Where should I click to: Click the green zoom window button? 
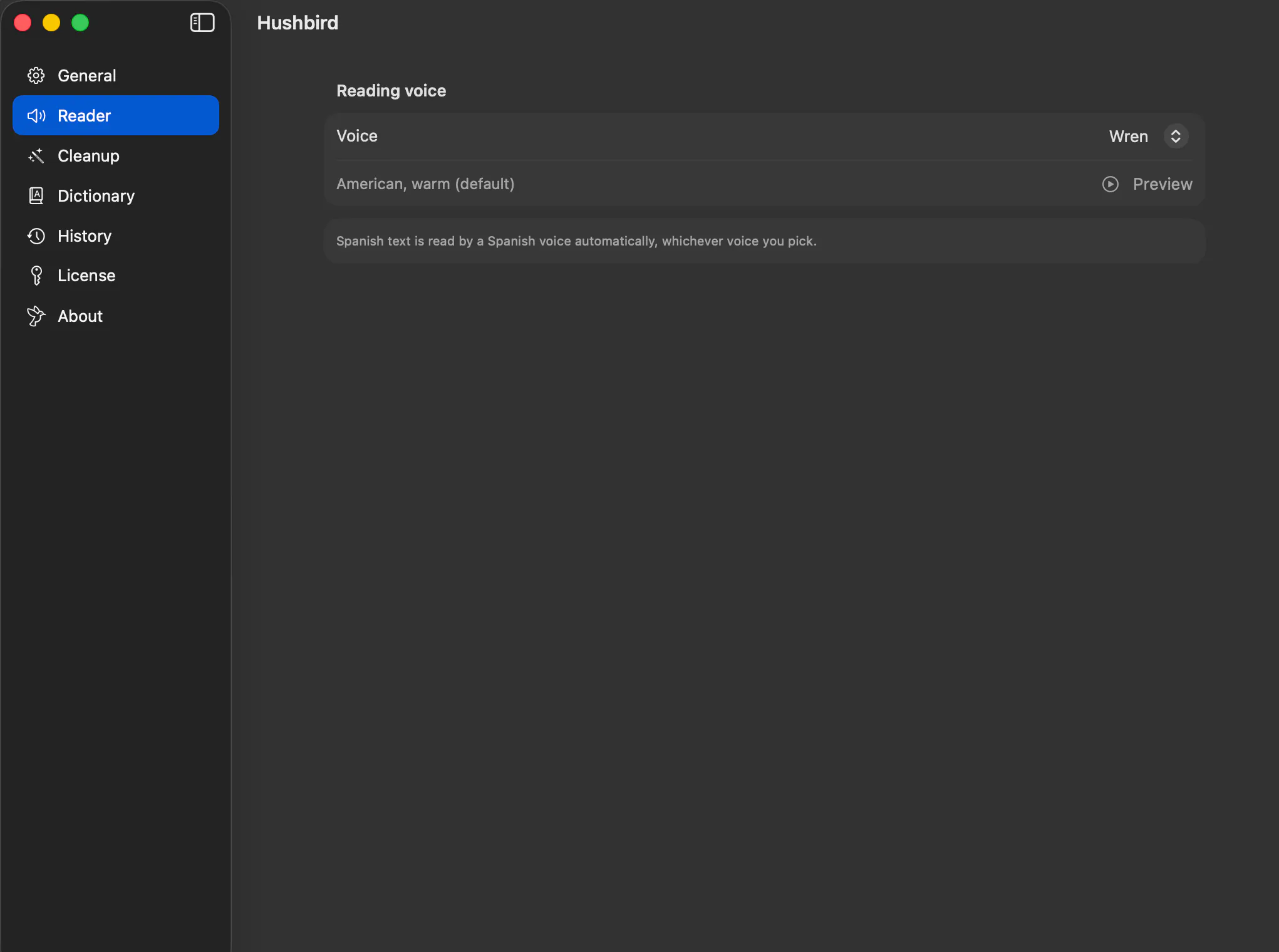pyautogui.click(x=80, y=23)
